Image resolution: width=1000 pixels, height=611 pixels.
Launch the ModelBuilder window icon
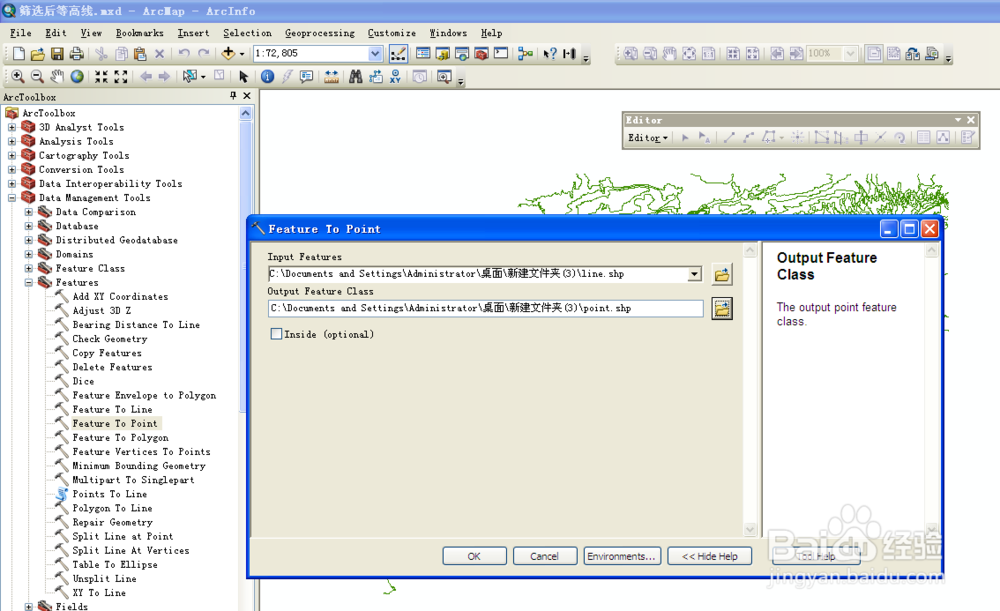526,54
